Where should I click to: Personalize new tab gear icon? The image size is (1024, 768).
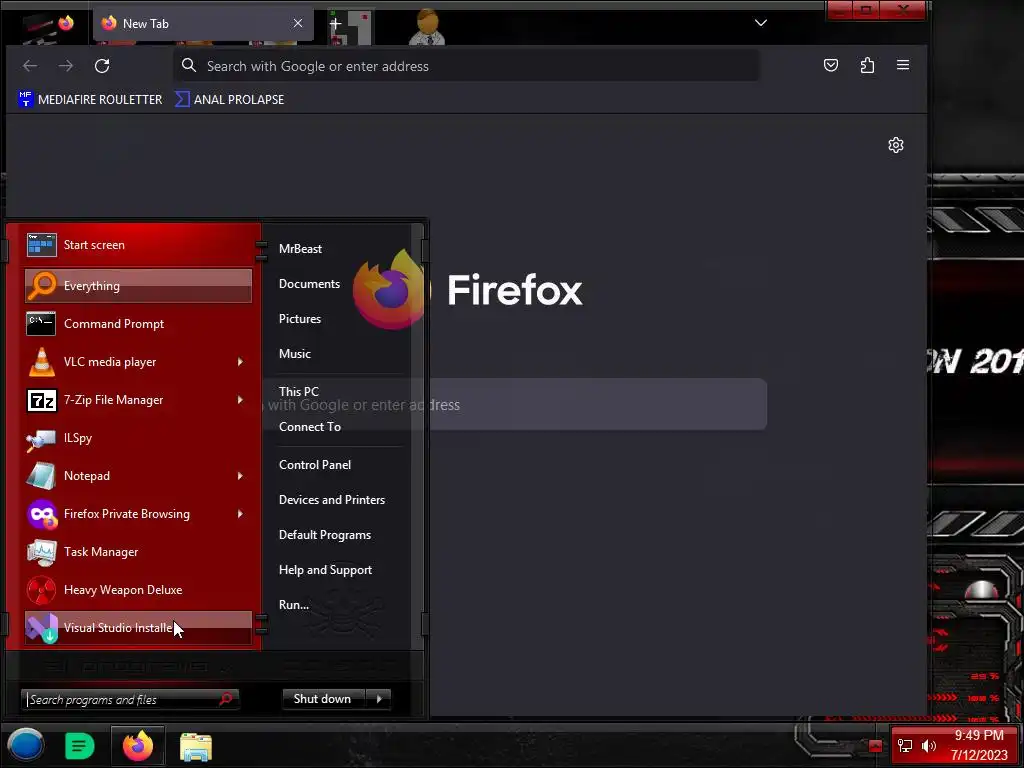(x=896, y=145)
